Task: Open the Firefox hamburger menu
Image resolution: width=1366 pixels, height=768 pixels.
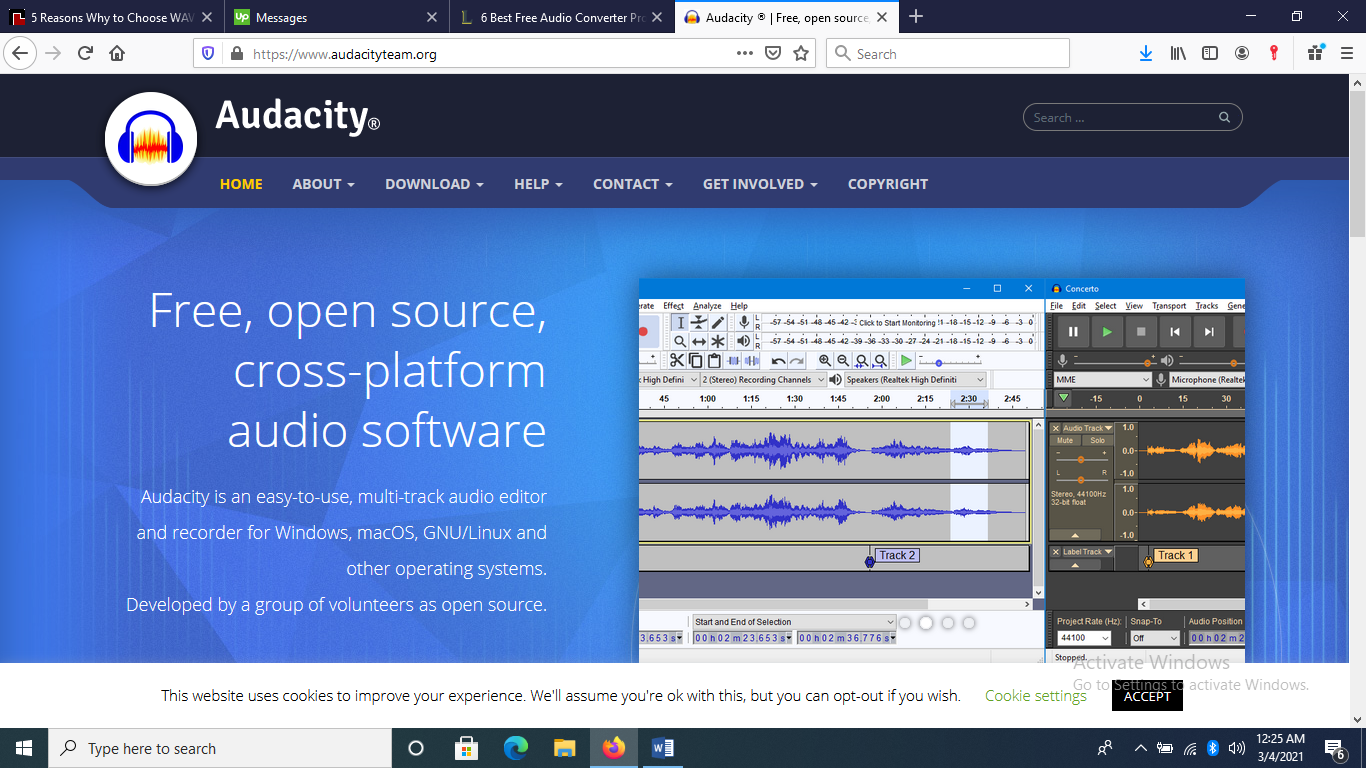Action: tap(1346, 54)
